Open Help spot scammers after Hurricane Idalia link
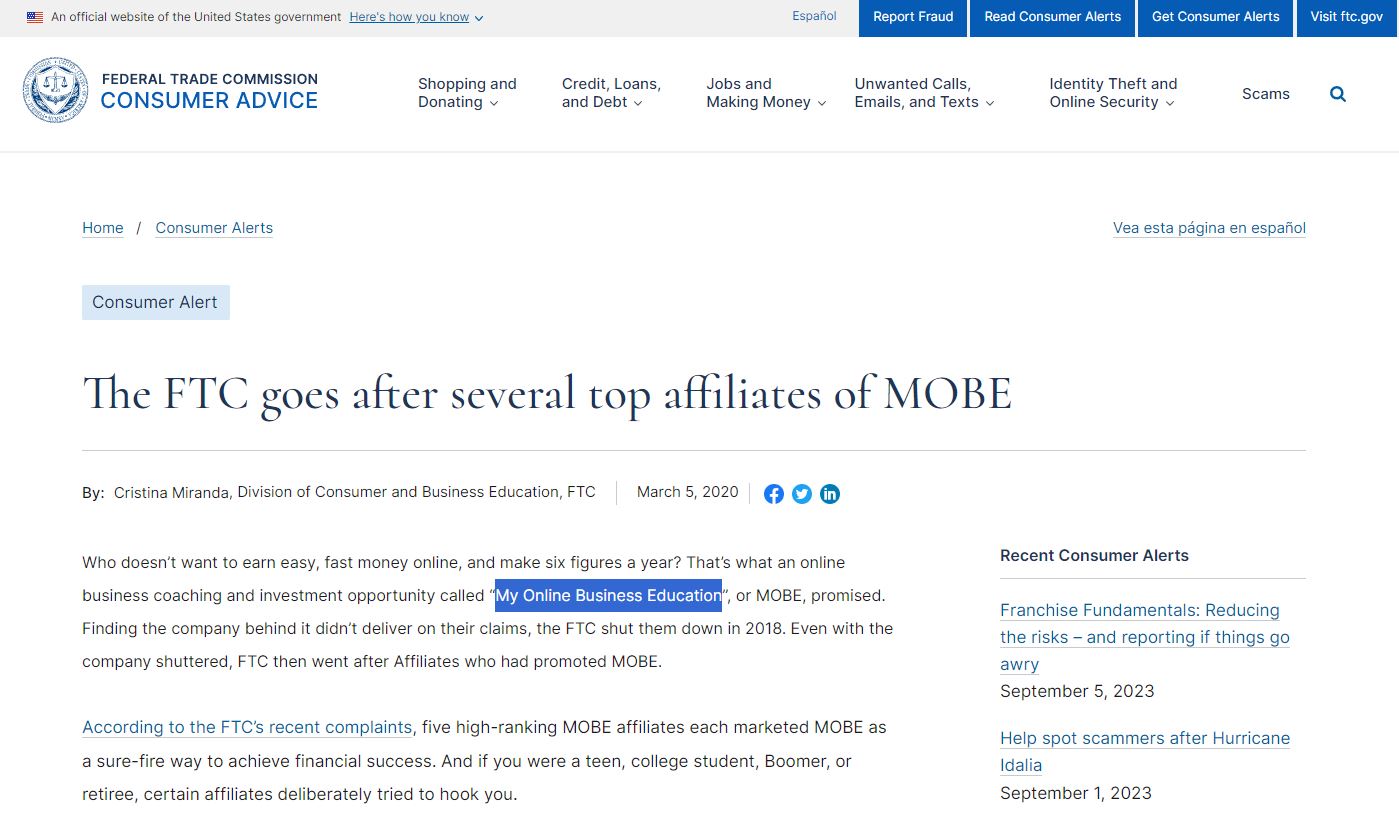 point(1145,751)
